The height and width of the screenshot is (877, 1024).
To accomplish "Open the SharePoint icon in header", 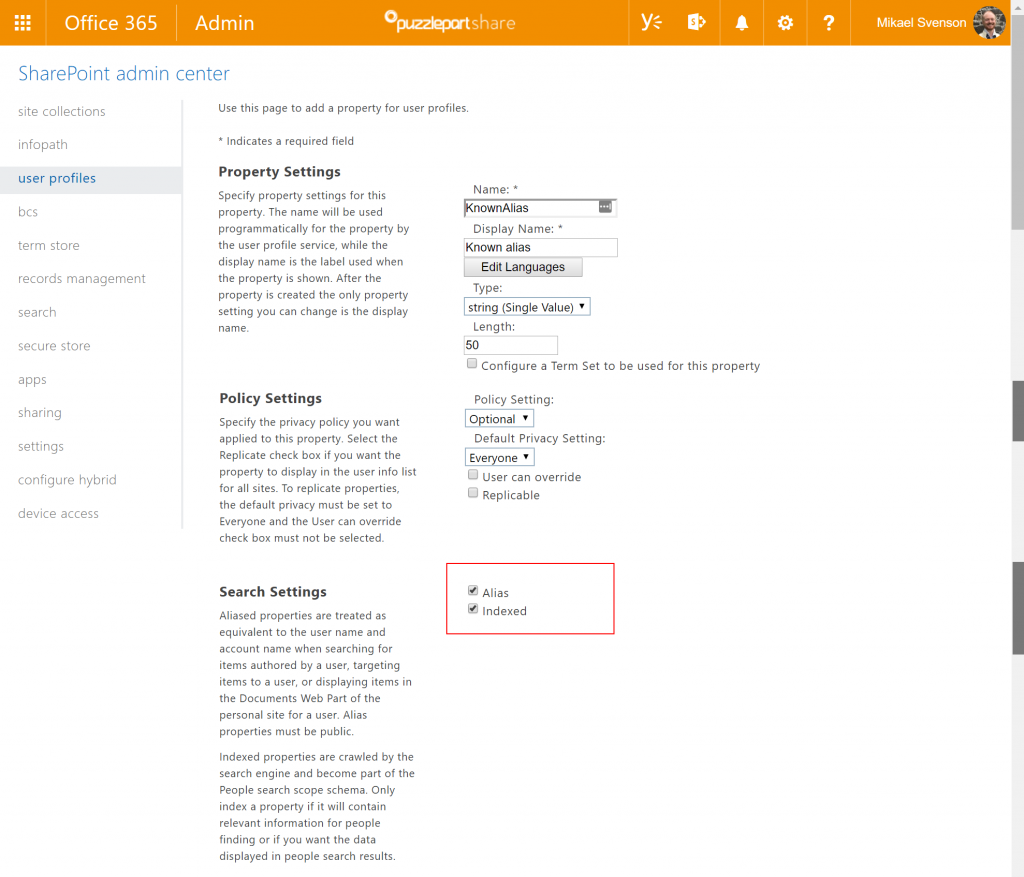I will [x=696, y=23].
